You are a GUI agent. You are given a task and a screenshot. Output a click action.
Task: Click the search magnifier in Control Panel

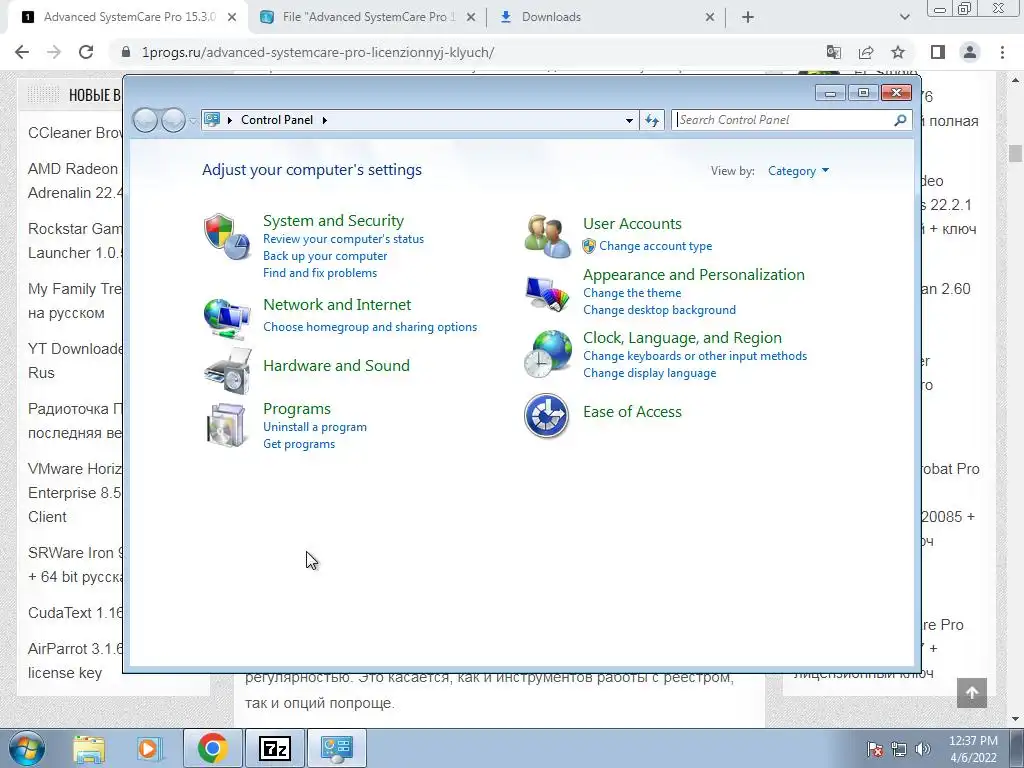[901, 120]
